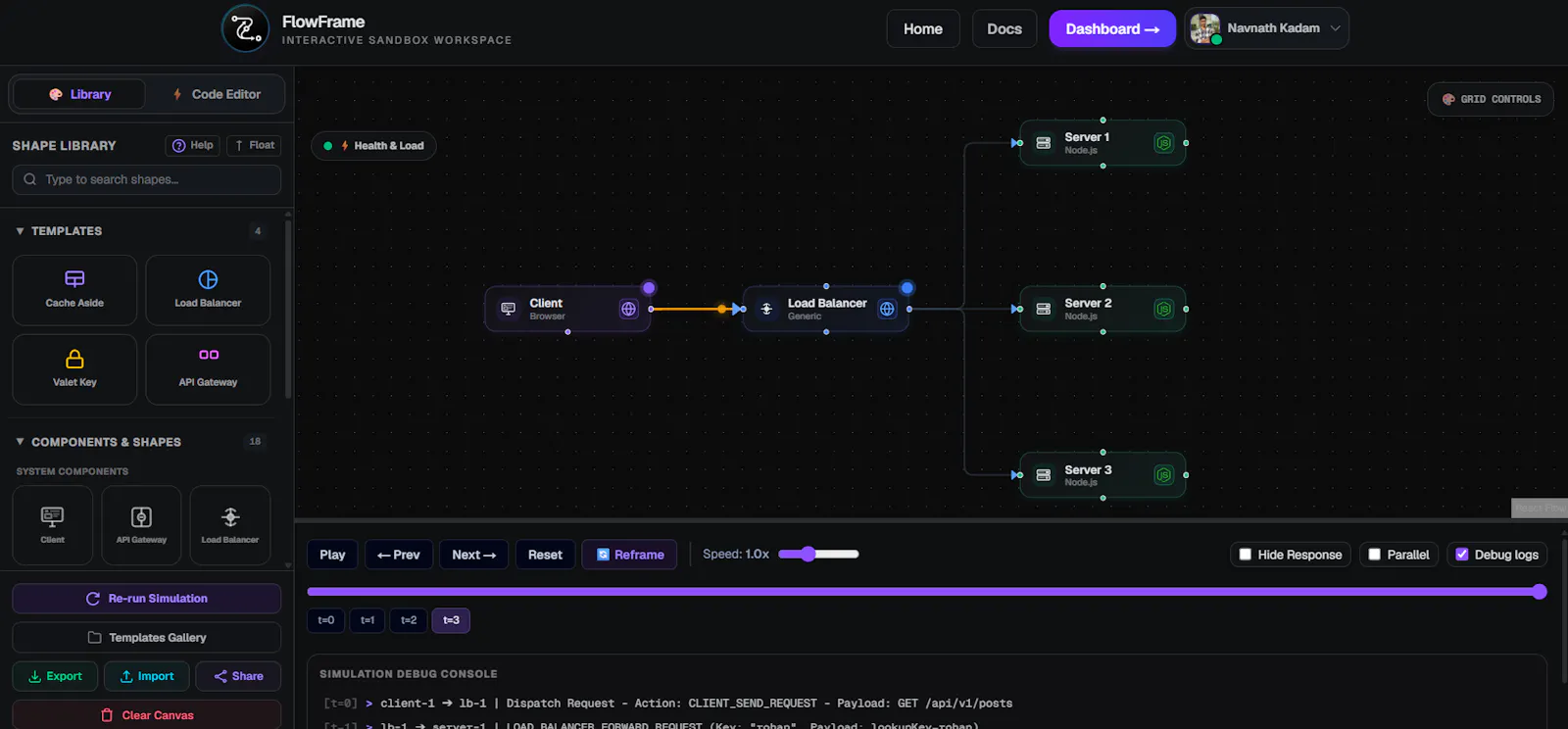Viewport: 1568px width, 729px height.
Task: Jump to t=1 step
Action: pos(367,620)
